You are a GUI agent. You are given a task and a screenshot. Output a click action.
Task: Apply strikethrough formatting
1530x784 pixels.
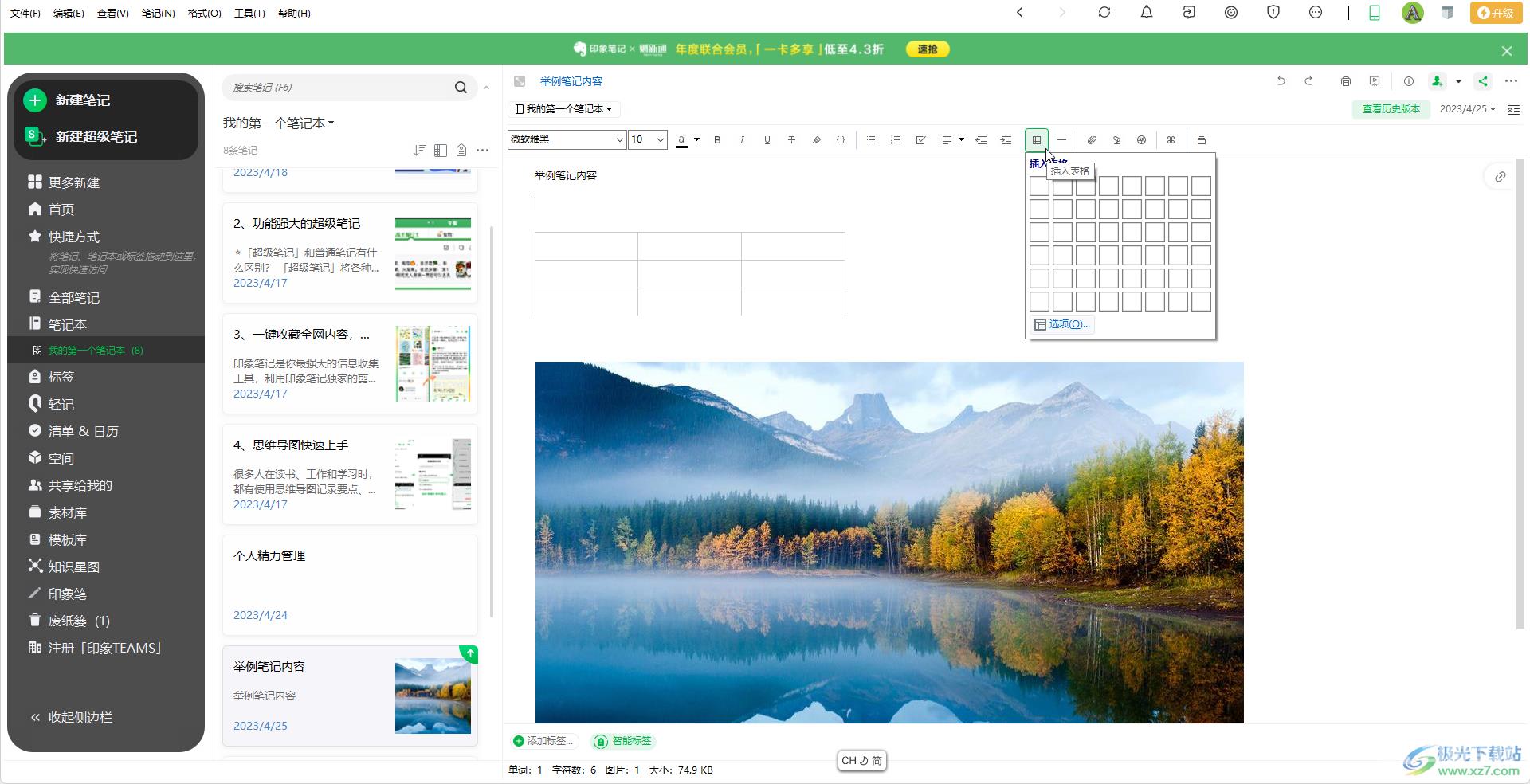coord(791,139)
